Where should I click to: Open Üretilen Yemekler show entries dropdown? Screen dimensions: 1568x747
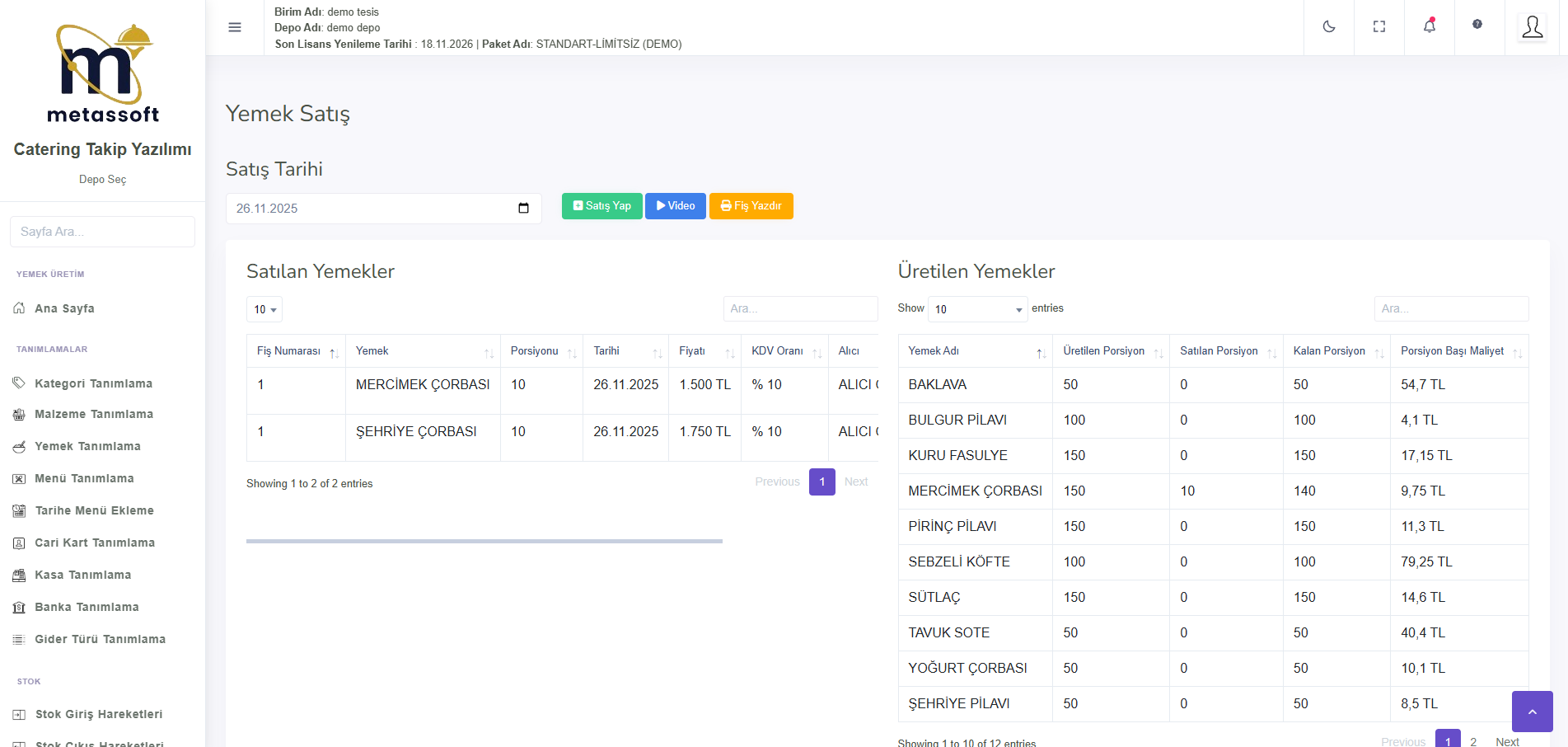(x=977, y=309)
